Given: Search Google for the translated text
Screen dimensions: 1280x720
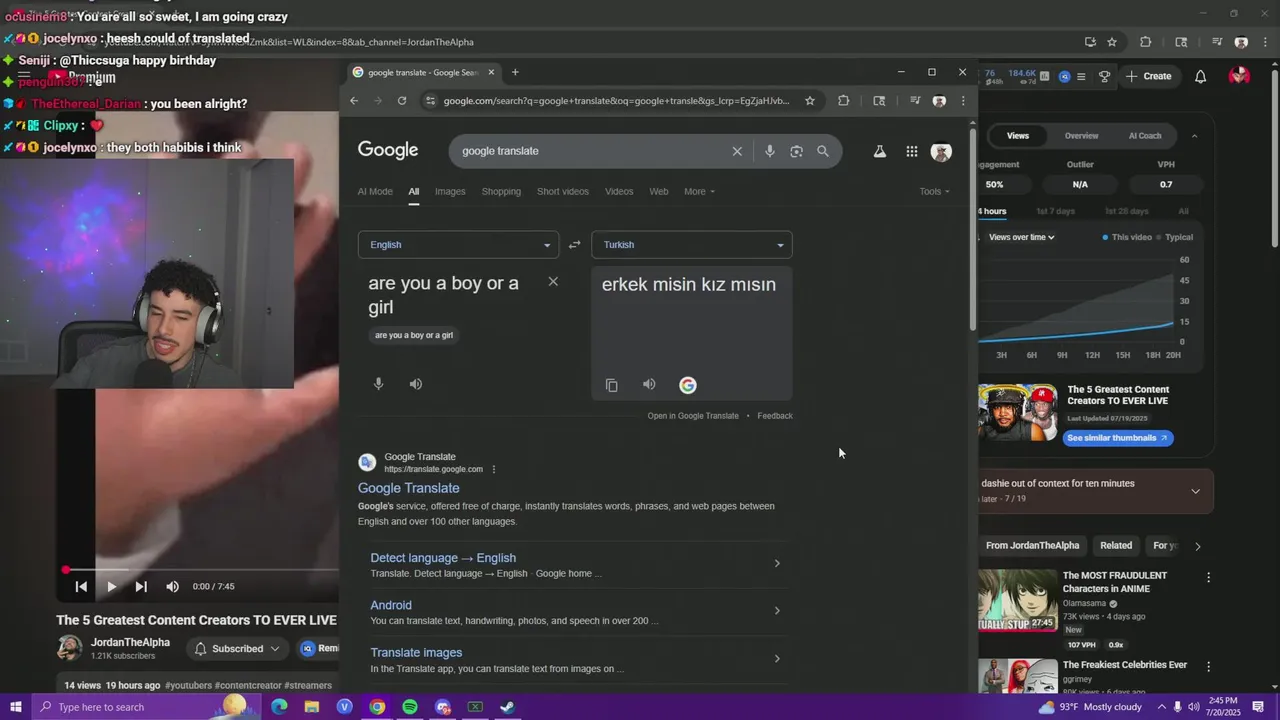Looking at the screenshot, I should pyautogui.click(x=688, y=385).
